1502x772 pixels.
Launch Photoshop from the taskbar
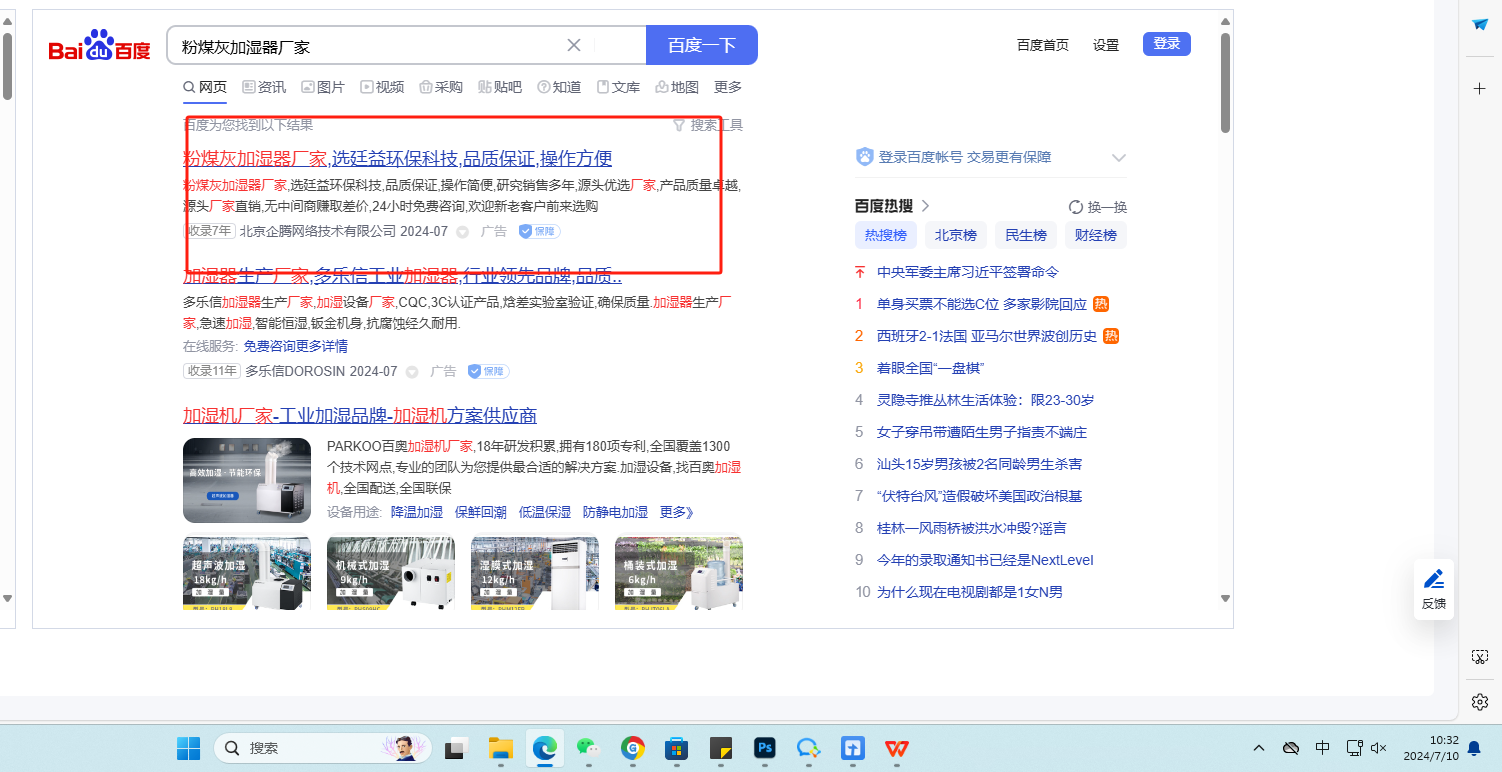765,748
